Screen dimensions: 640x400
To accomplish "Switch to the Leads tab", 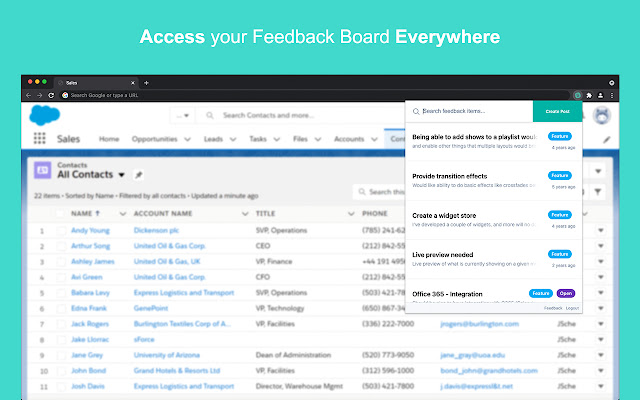I will [213, 139].
